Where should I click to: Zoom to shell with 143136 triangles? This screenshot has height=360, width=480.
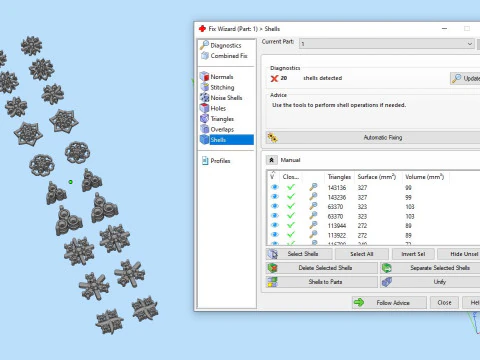(313, 187)
